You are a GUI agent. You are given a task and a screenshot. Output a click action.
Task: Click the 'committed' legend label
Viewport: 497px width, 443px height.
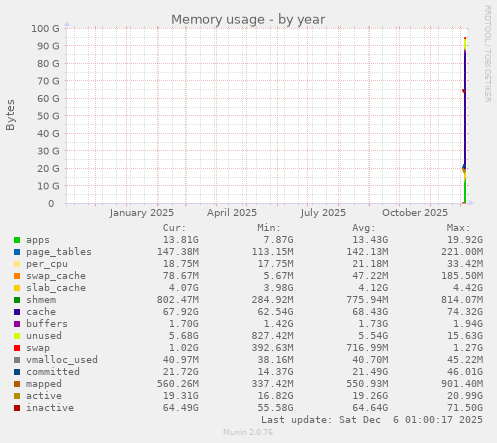53,372
